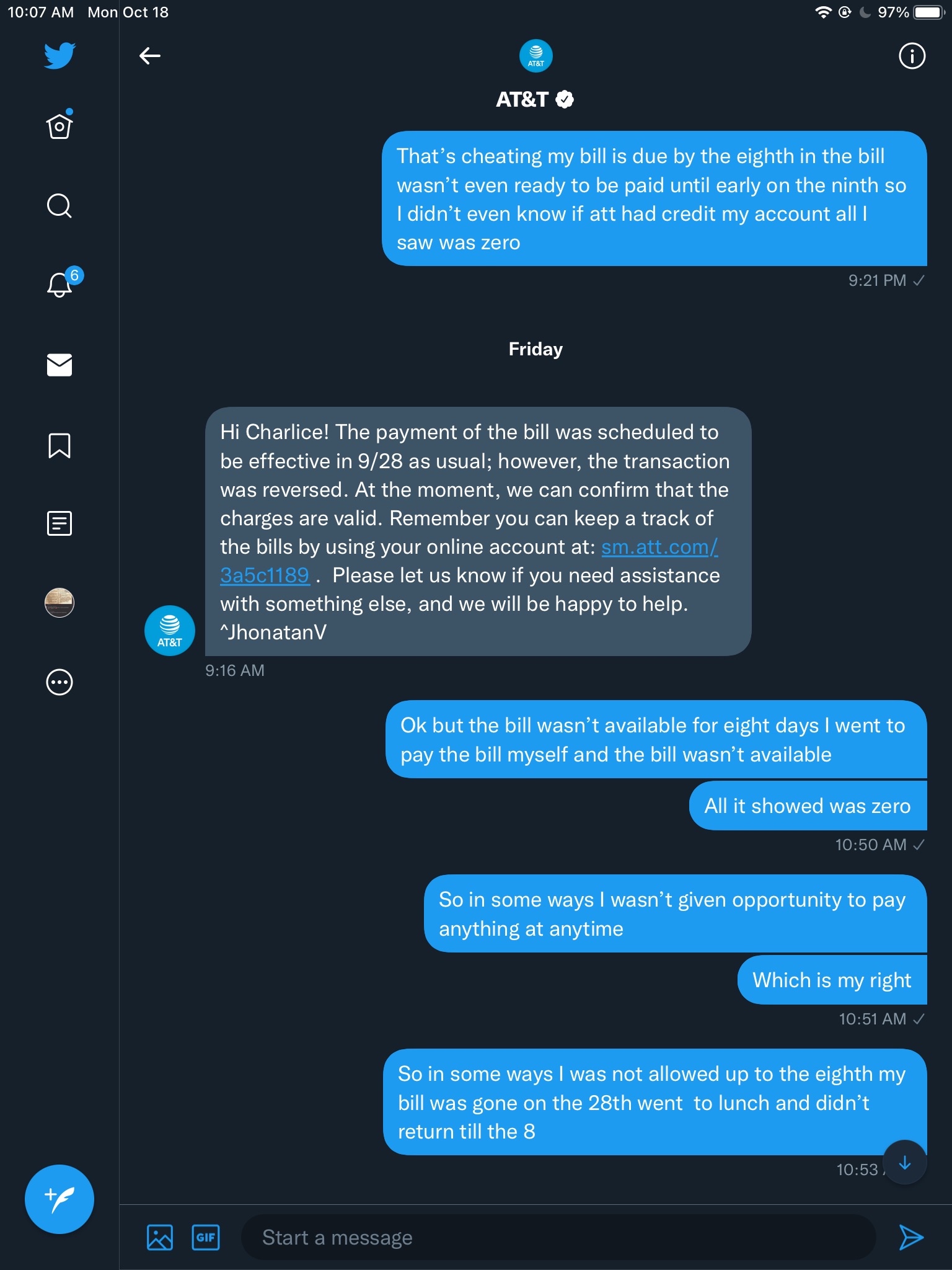Open the sm.att.com link in message

[x=659, y=547]
